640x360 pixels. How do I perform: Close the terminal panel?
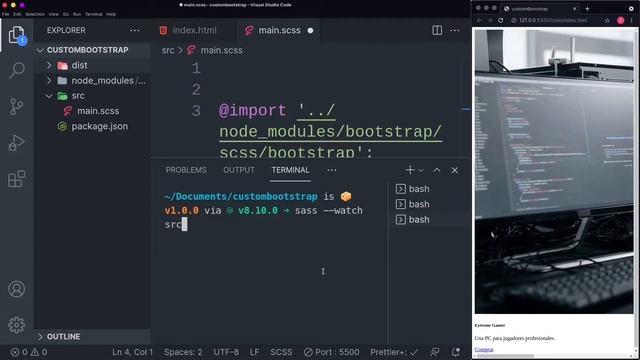[x=455, y=170]
